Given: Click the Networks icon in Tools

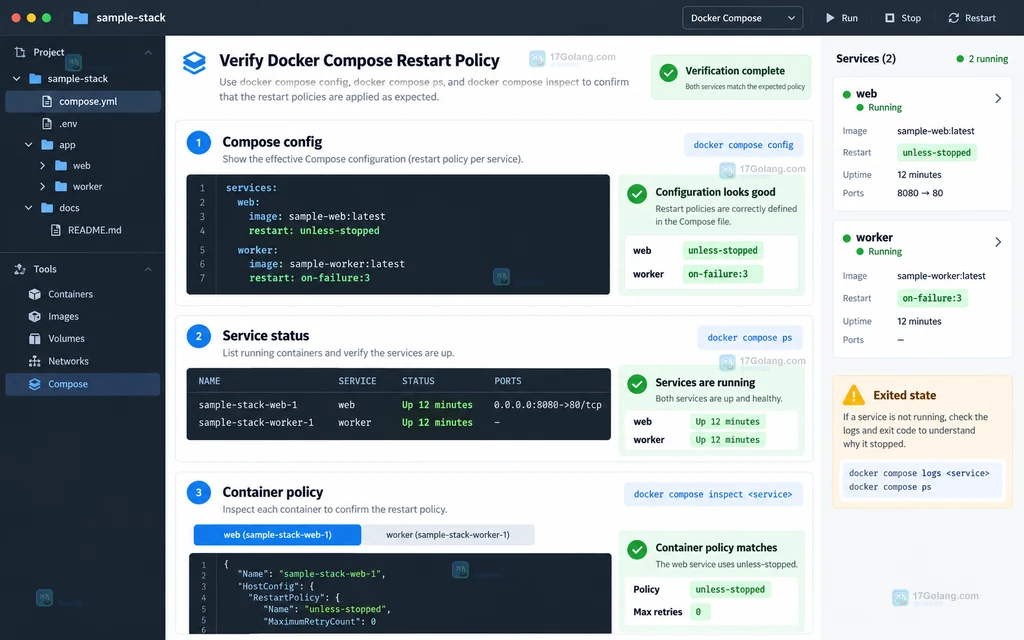Looking at the screenshot, I should click(x=35, y=361).
